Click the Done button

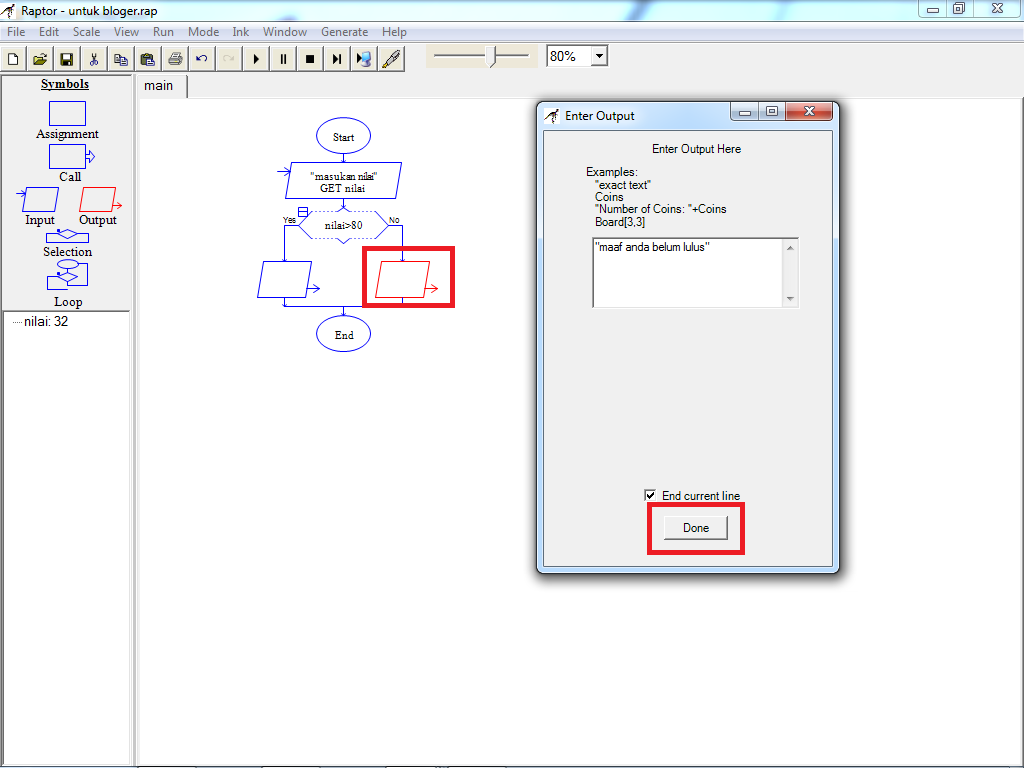coord(695,527)
